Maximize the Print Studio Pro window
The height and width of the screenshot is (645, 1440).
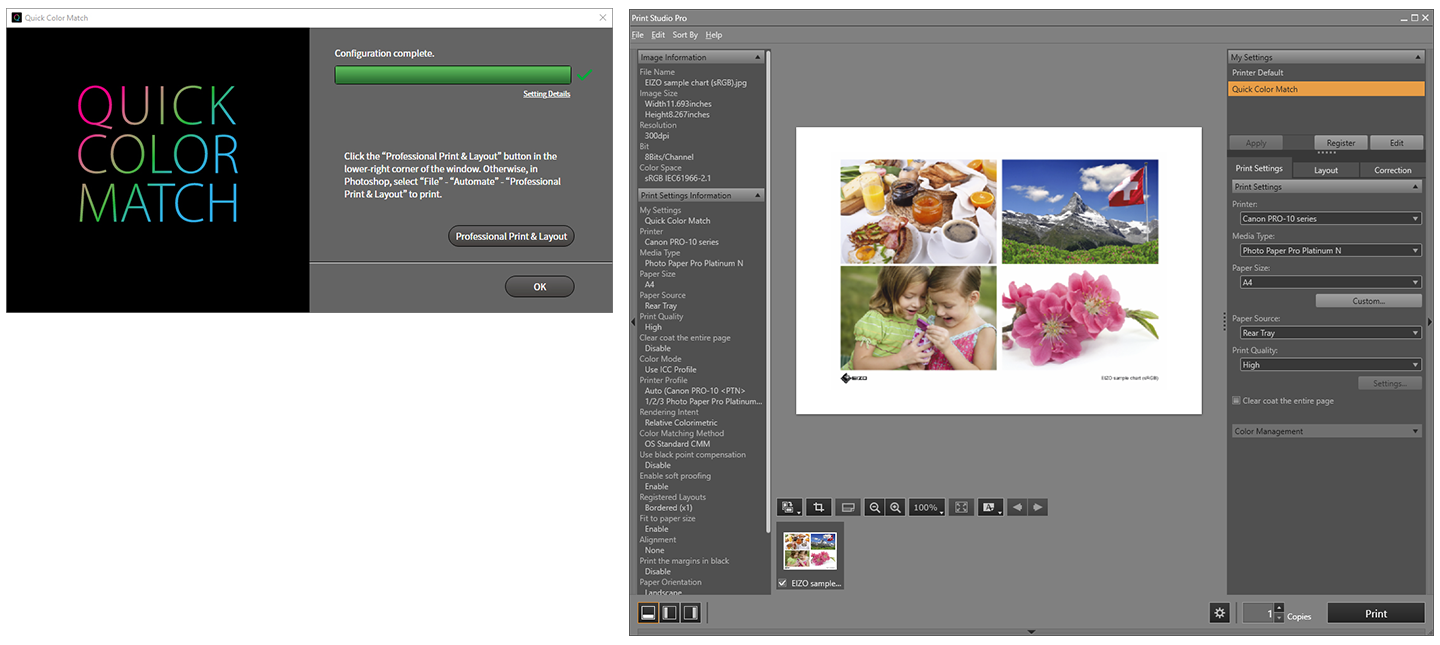coord(1414,18)
